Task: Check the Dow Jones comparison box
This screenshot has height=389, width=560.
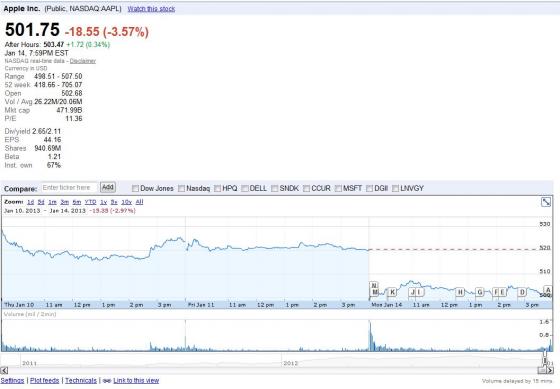Action: point(135,188)
